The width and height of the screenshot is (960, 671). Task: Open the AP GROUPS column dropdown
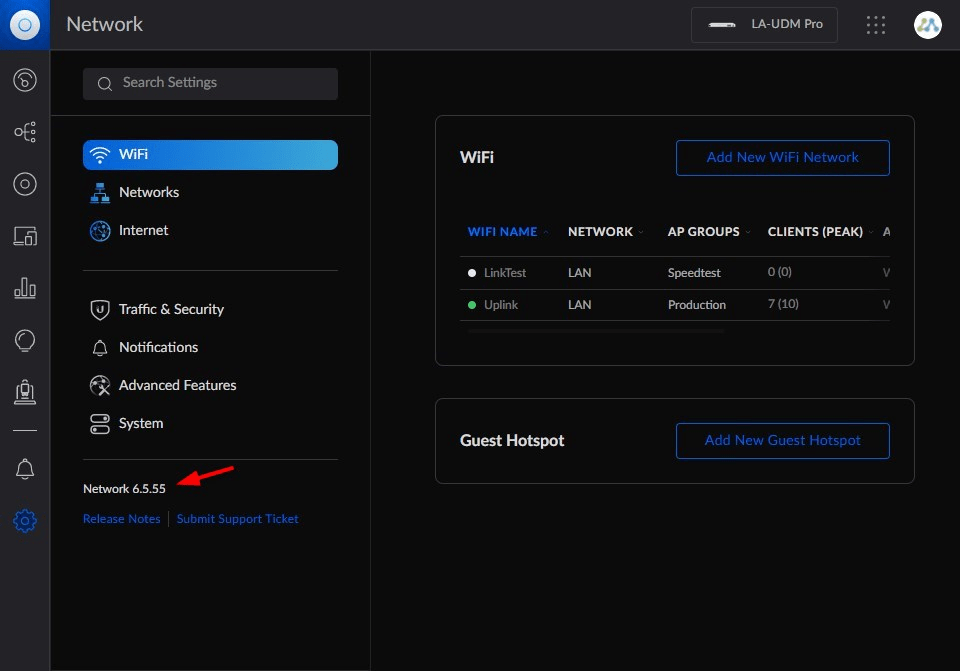point(705,231)
